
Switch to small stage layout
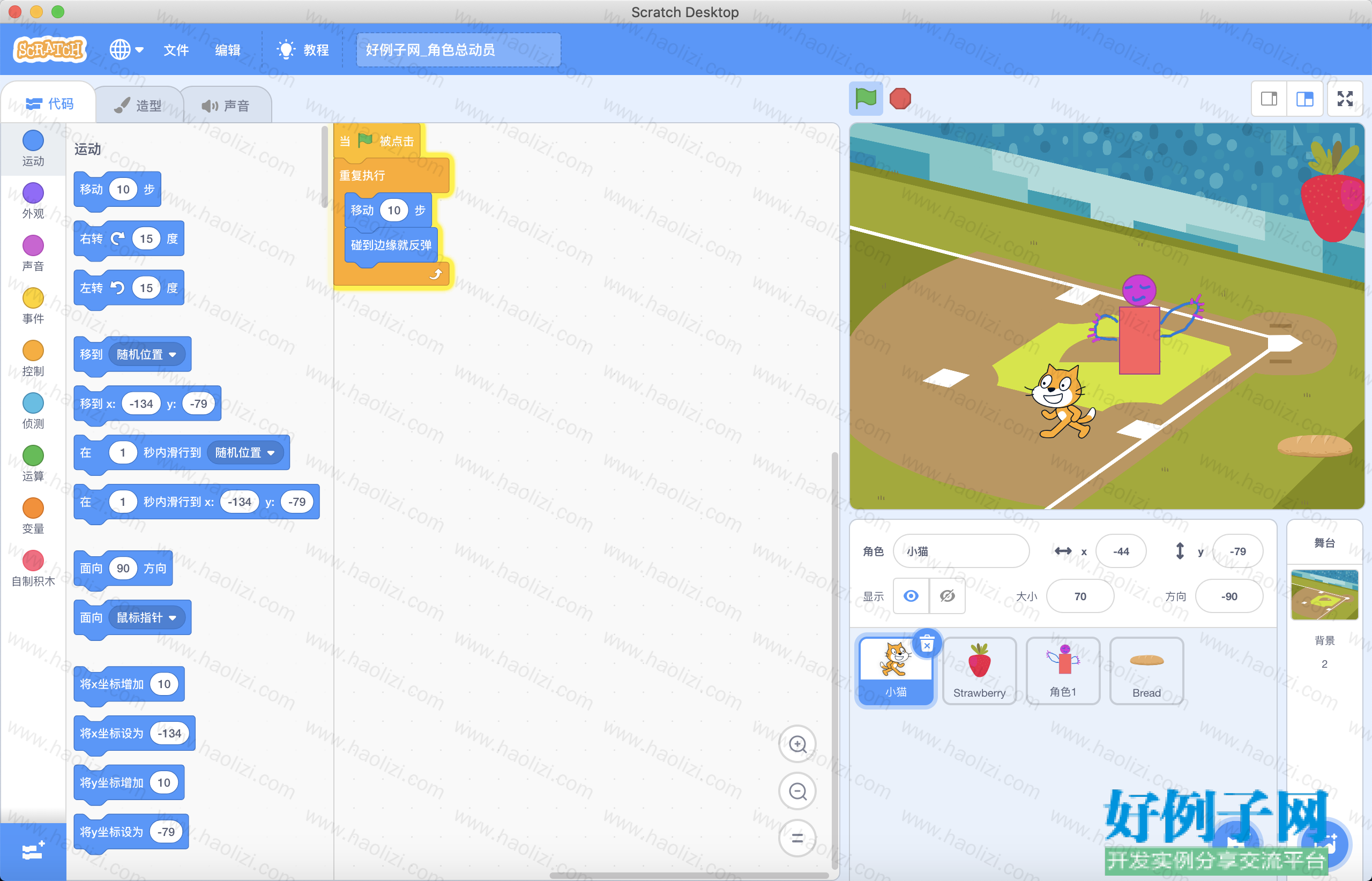[1269, 99]
